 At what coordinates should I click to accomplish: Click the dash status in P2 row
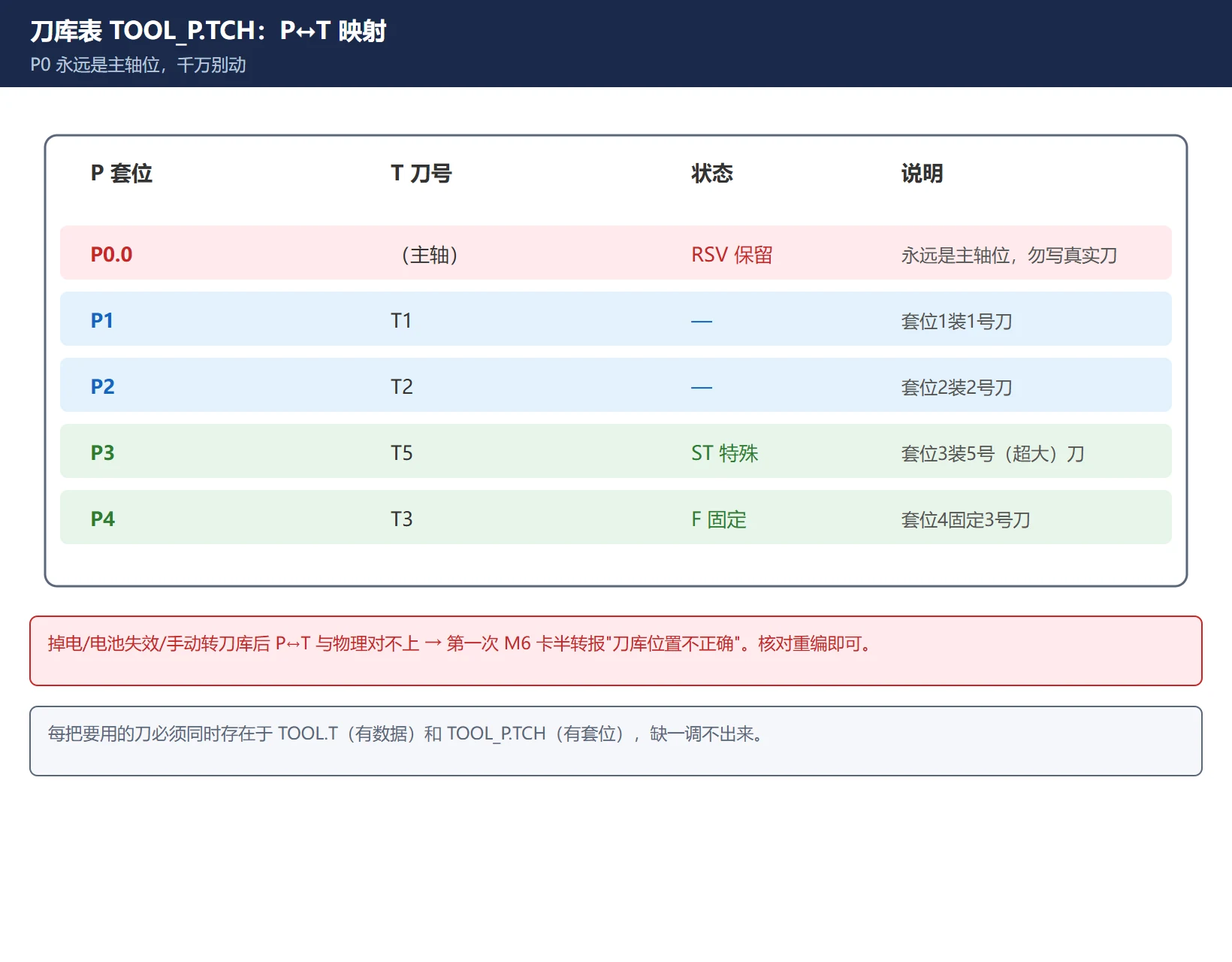coord(702,387)
